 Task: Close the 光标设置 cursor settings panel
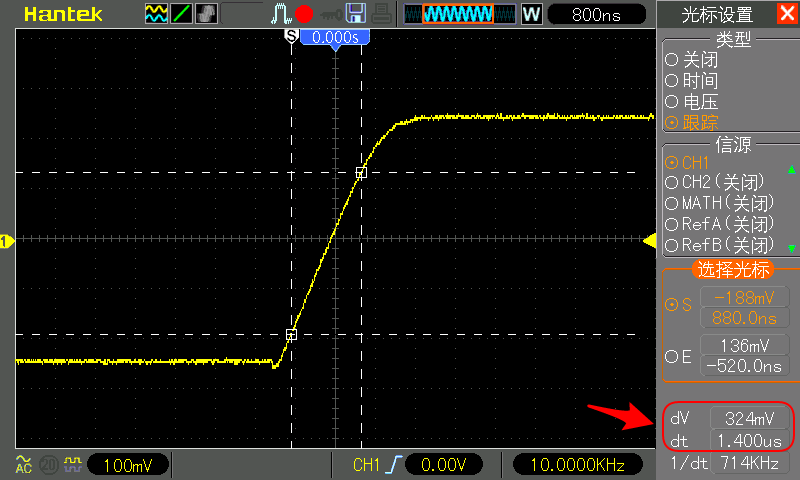click(787, 14)
